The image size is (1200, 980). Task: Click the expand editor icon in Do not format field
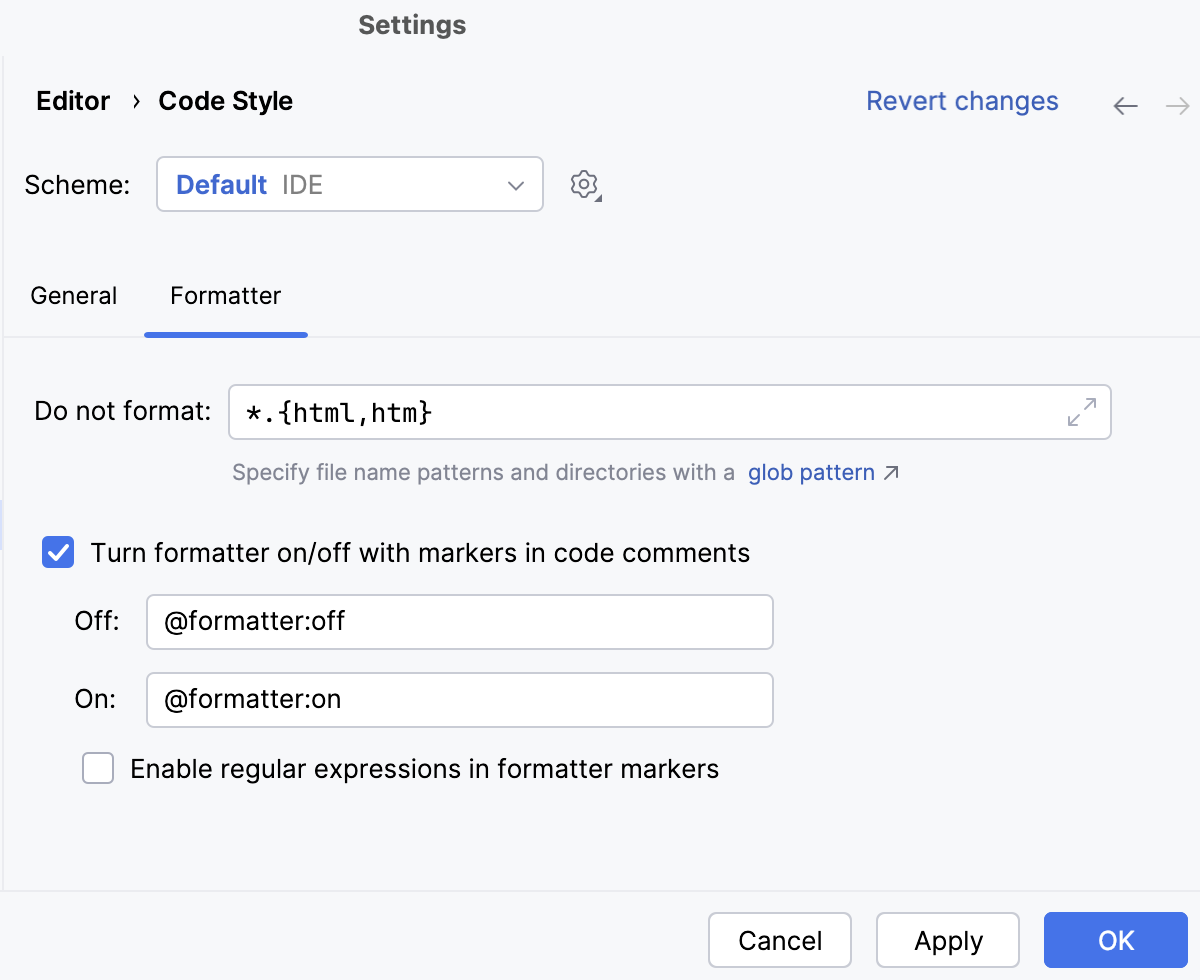1082,412
